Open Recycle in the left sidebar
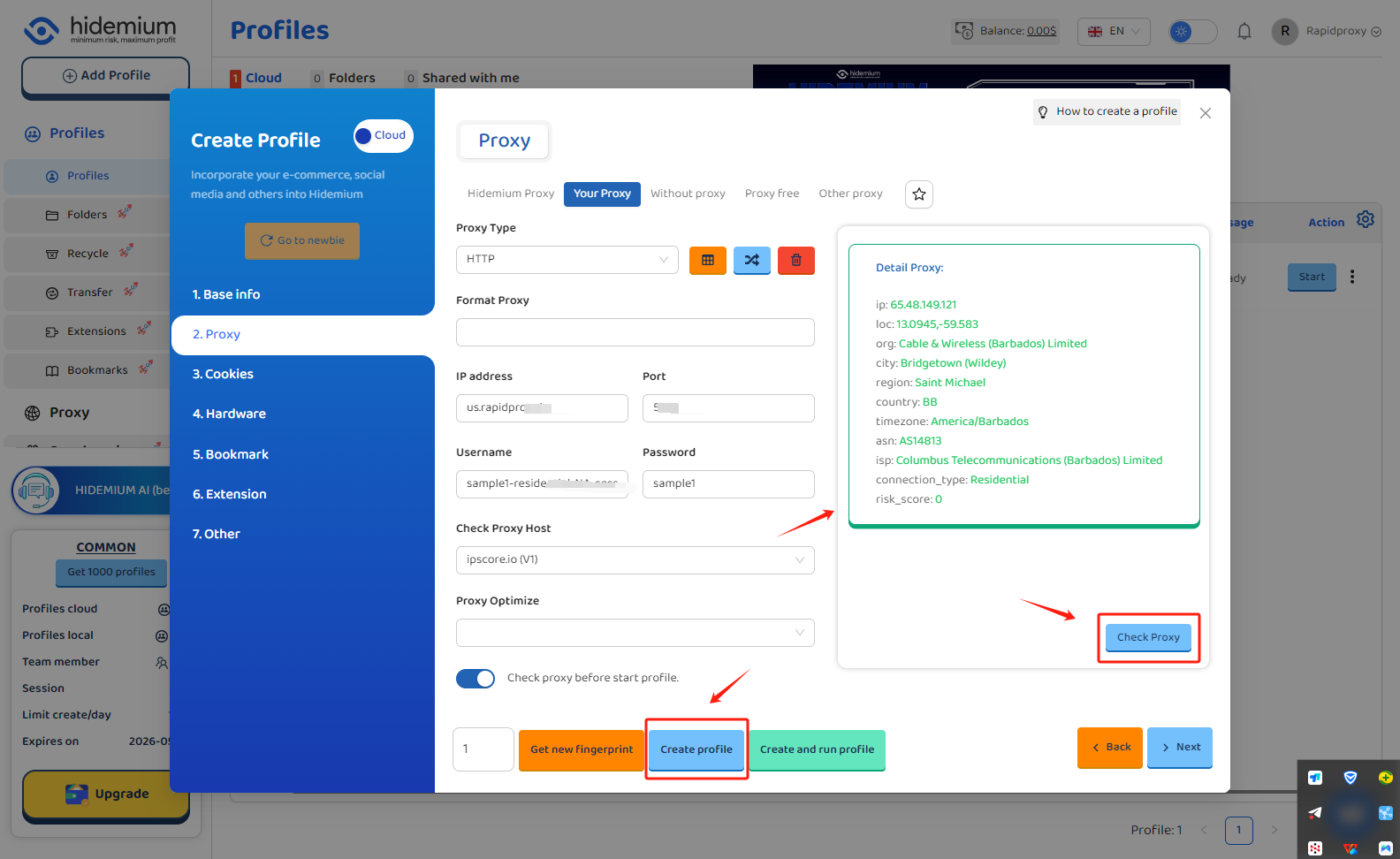The width and height of the screenshot is (1400, 859). coord(87,254)
